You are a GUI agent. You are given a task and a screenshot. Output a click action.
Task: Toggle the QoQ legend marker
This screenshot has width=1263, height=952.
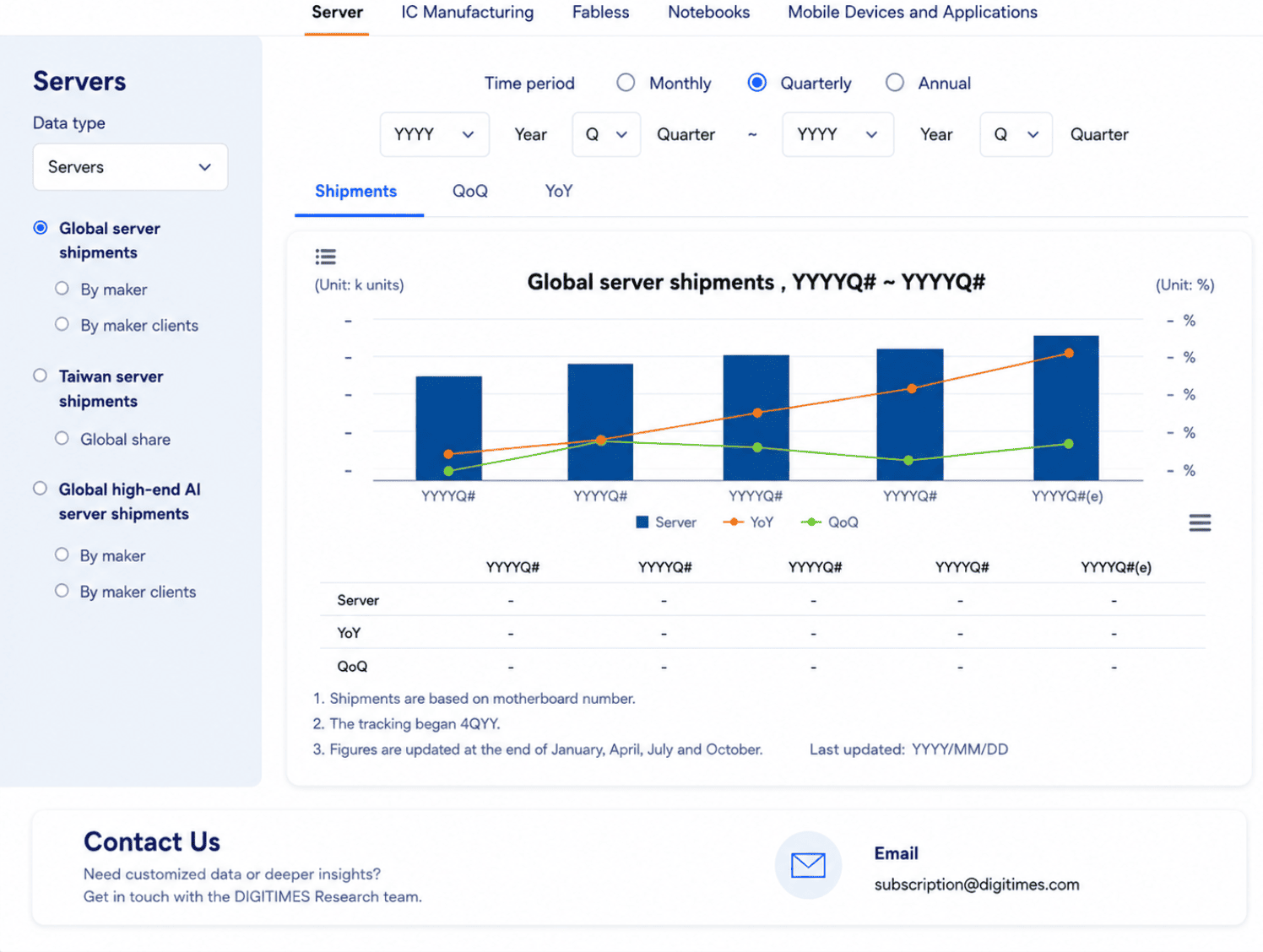tap(810, 522)
